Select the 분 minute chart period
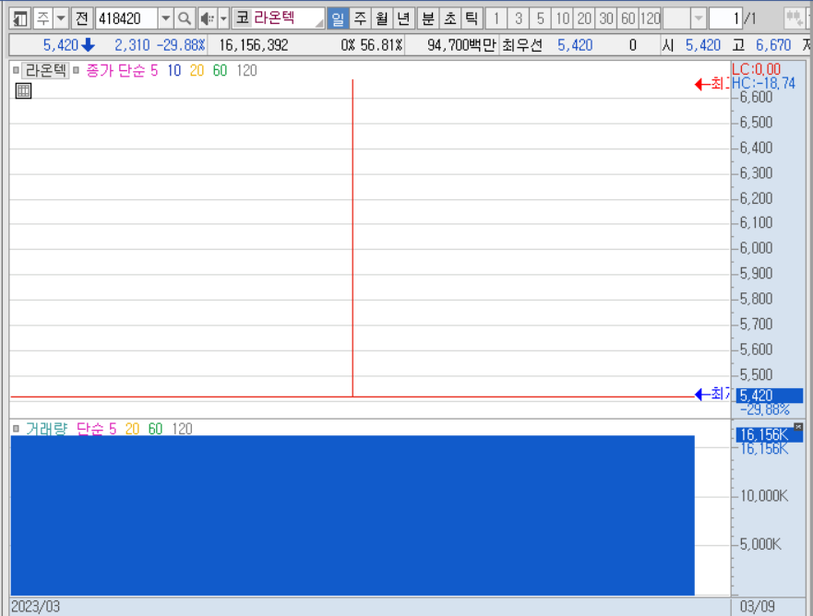Image resolution: width=813 pixels, height=616 pixels. click(428, 19)
